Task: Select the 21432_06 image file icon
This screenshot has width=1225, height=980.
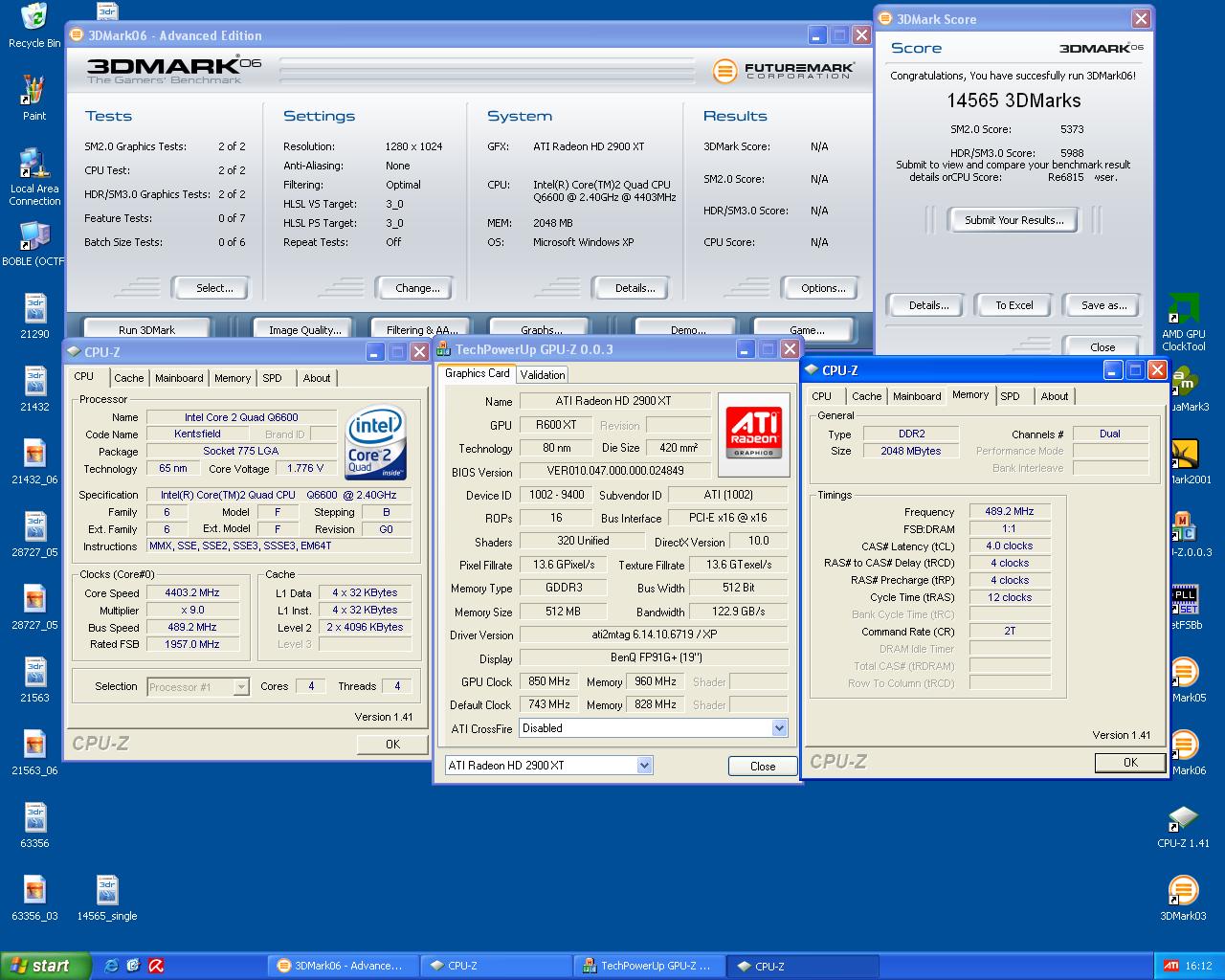Action: (34, 463)
